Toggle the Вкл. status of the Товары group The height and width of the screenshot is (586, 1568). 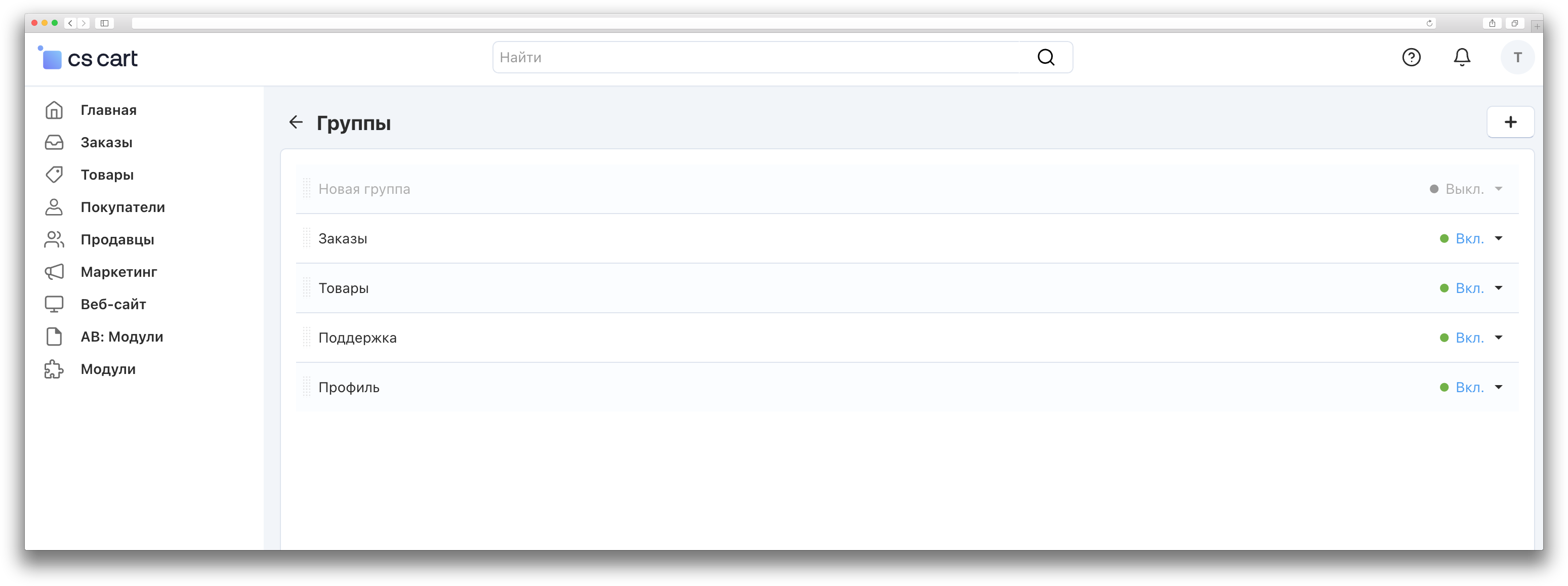tap(1469, 288)
